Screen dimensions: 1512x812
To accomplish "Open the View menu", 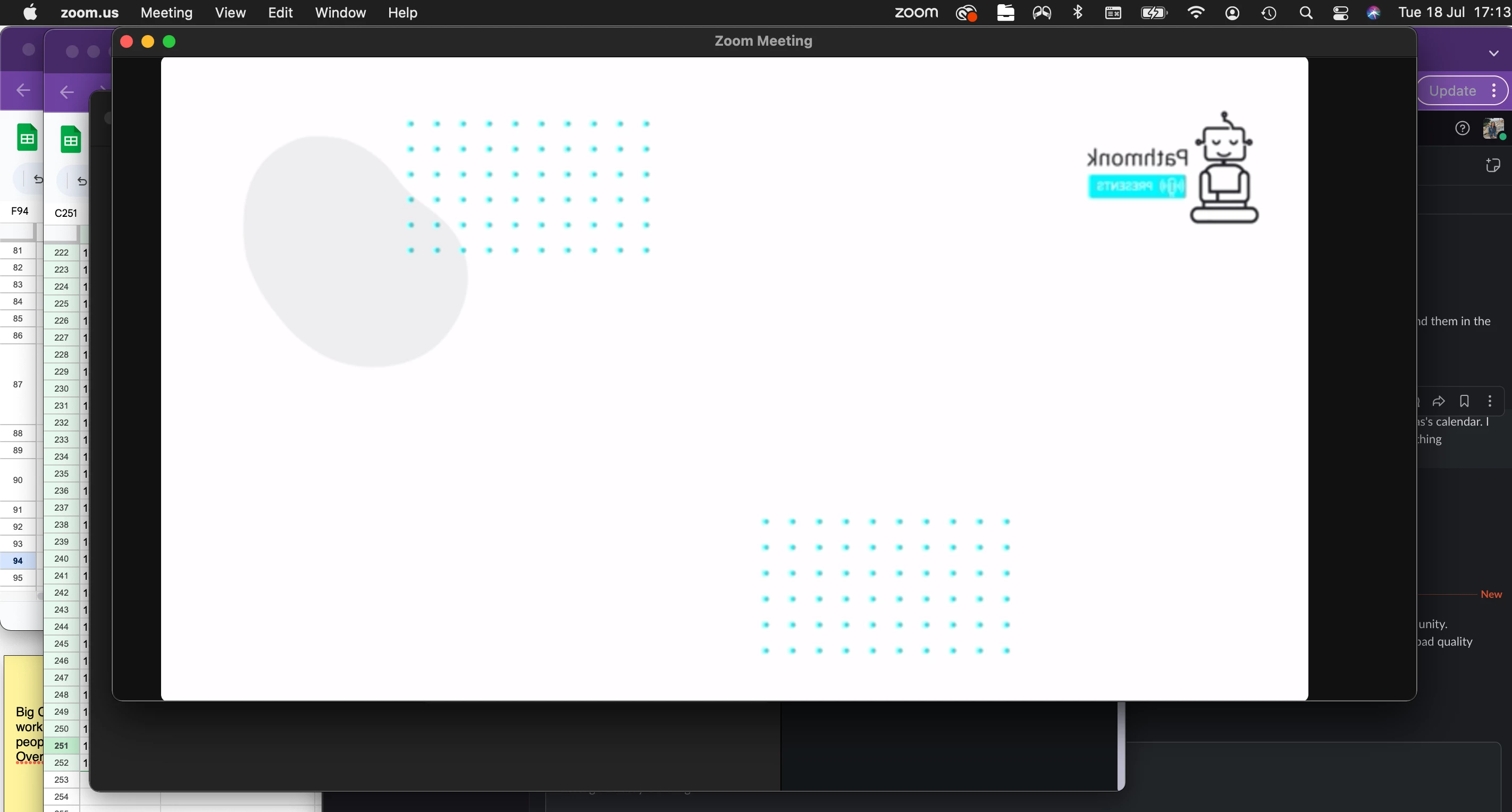I will point(230,13).
